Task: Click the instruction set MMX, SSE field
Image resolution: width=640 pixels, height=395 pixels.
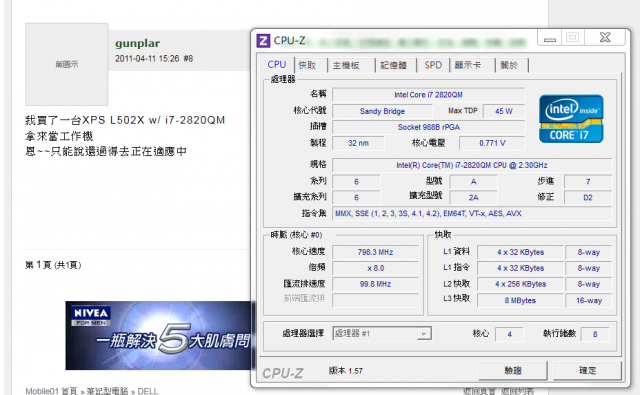Action: pos(472,213)
